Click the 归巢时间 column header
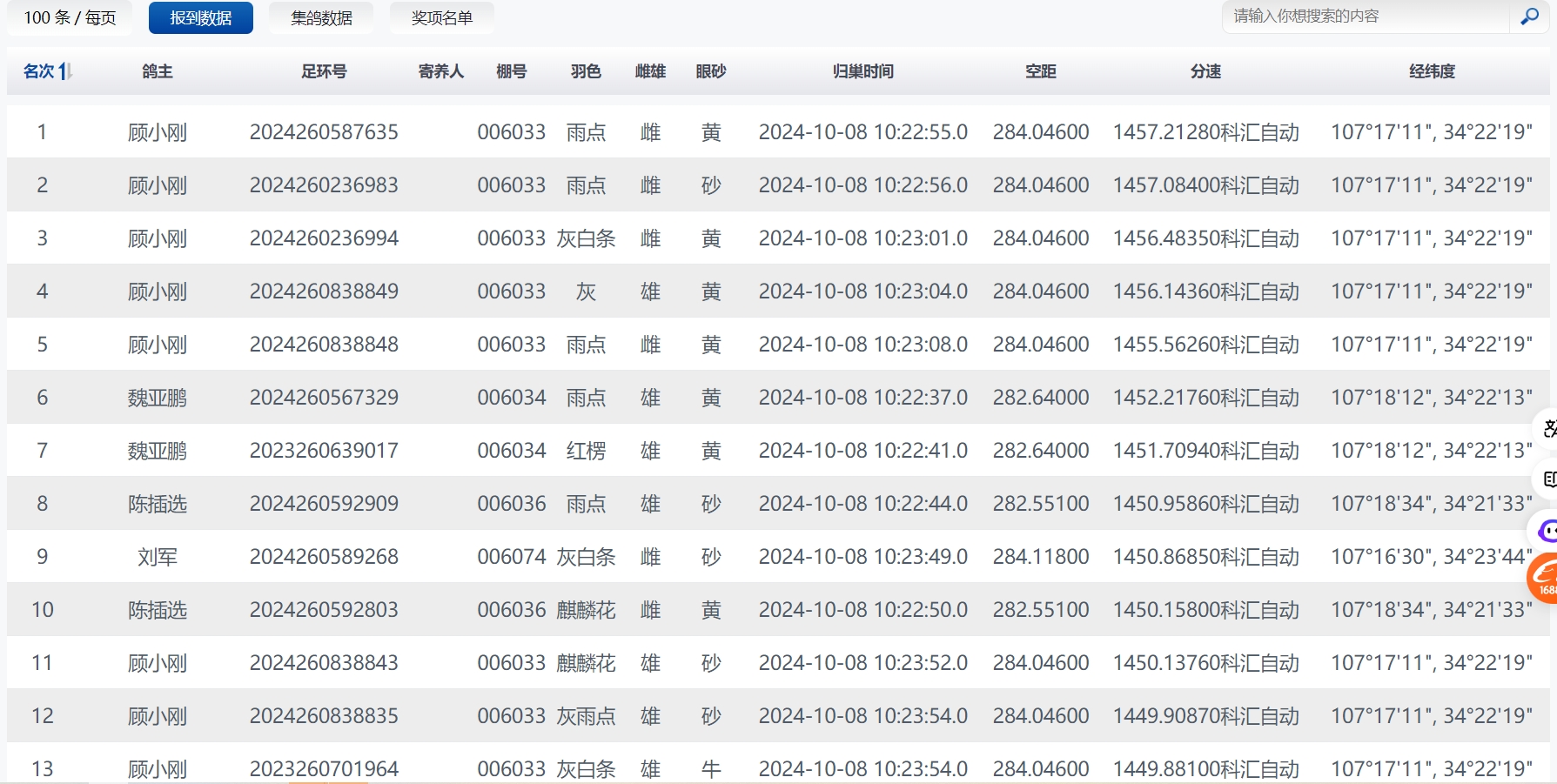The width and height of the screenshot is (1557, 784). pyautogui.click(x=863, y=71)
